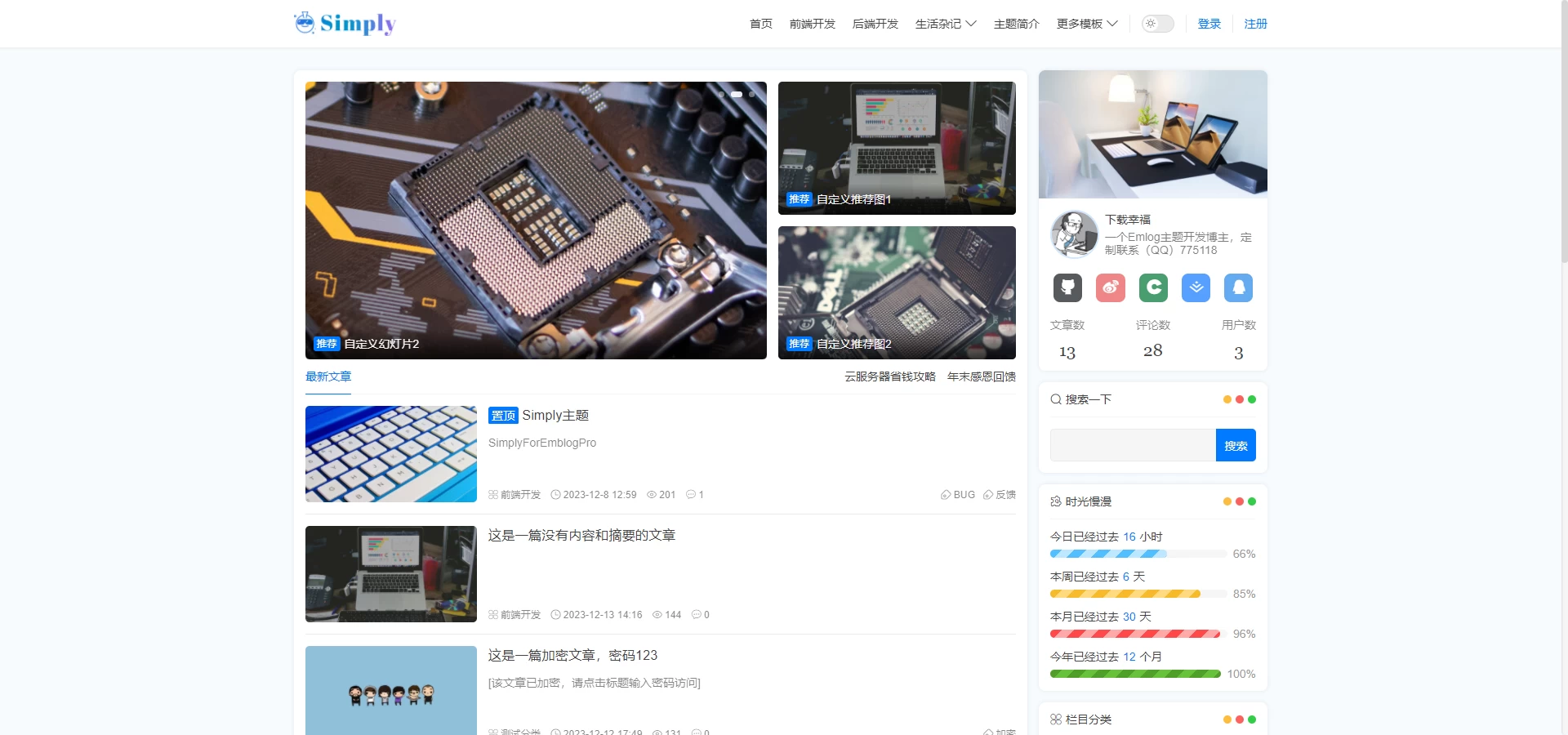Image resolution: width=1568 pixels, height=735 pixels.
Task: Click the comment icon on Simply主题 post
Action: pos(691,495)
